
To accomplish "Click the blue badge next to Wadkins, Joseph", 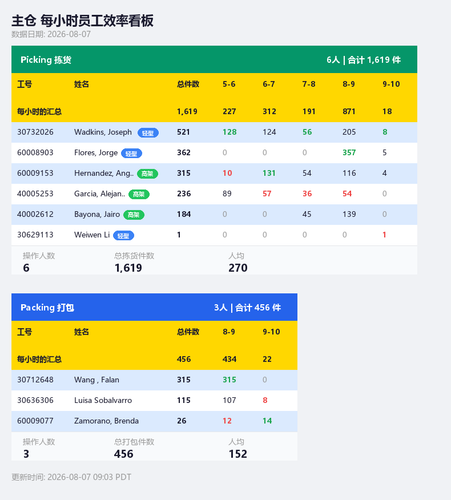I will (148, 133).
